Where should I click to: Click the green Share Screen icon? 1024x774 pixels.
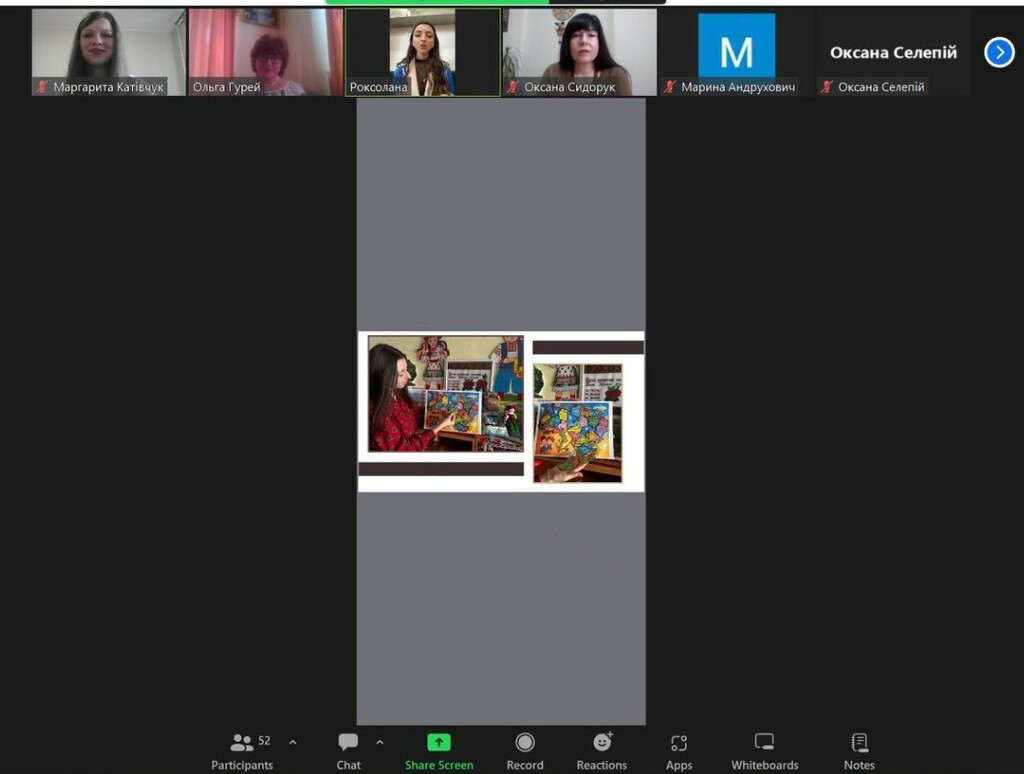[x=439, y=742]
